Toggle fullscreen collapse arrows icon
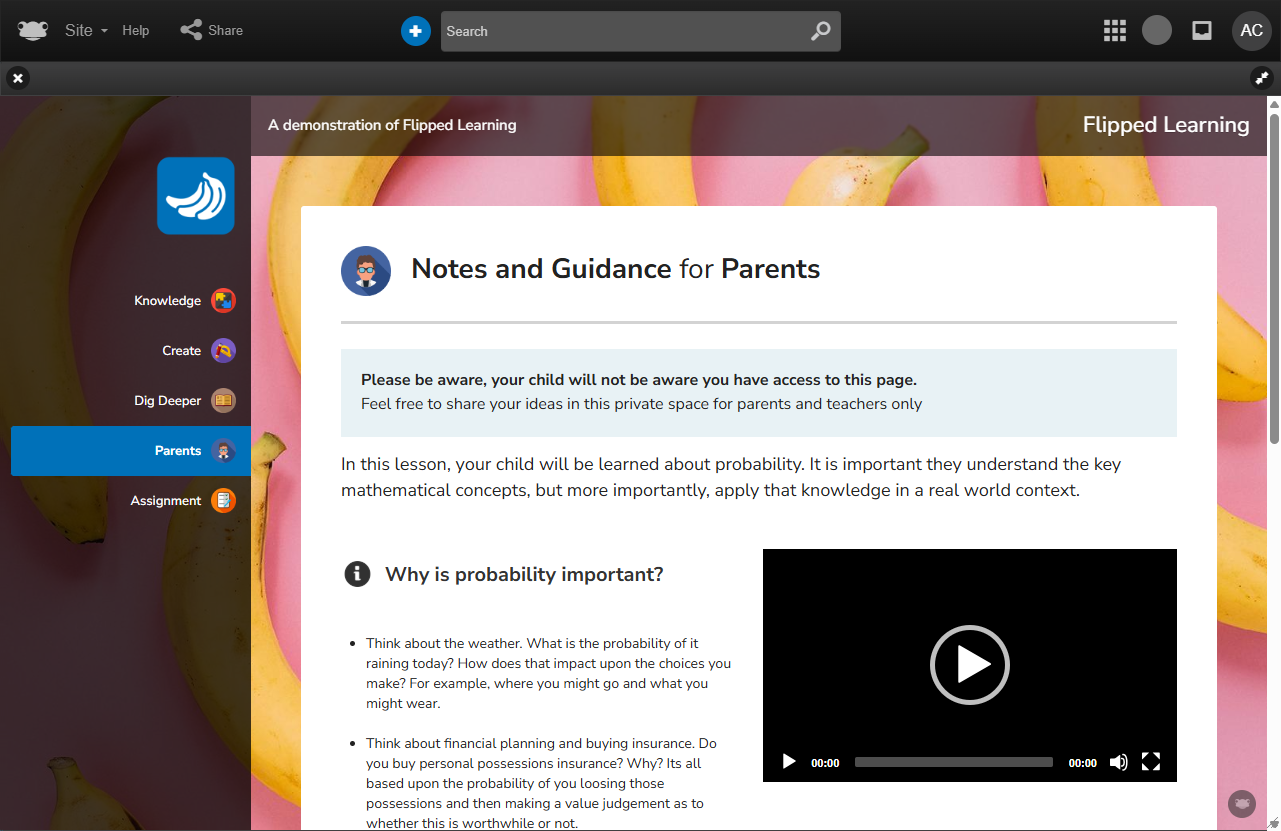The image size is (1281, 831). pos(1261,78)
